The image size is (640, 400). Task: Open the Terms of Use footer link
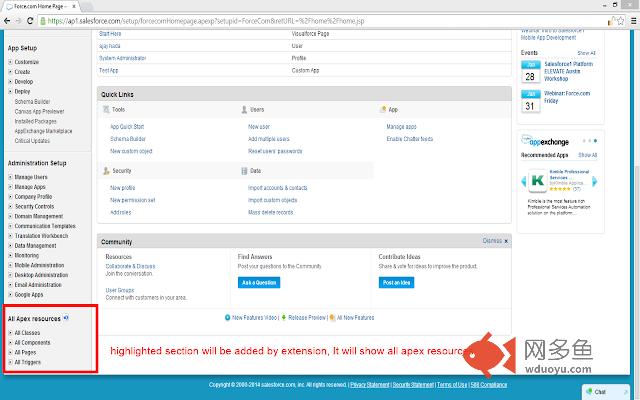pyautogui.click(x=452, y=384)
